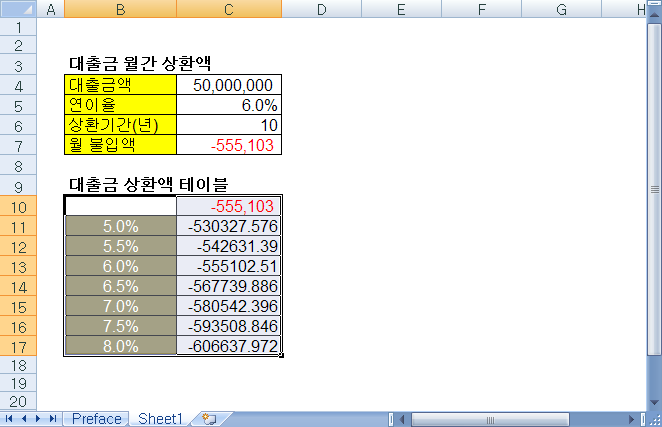Select column C header
This screenshot has height=427, width=662.
point(229,8)
